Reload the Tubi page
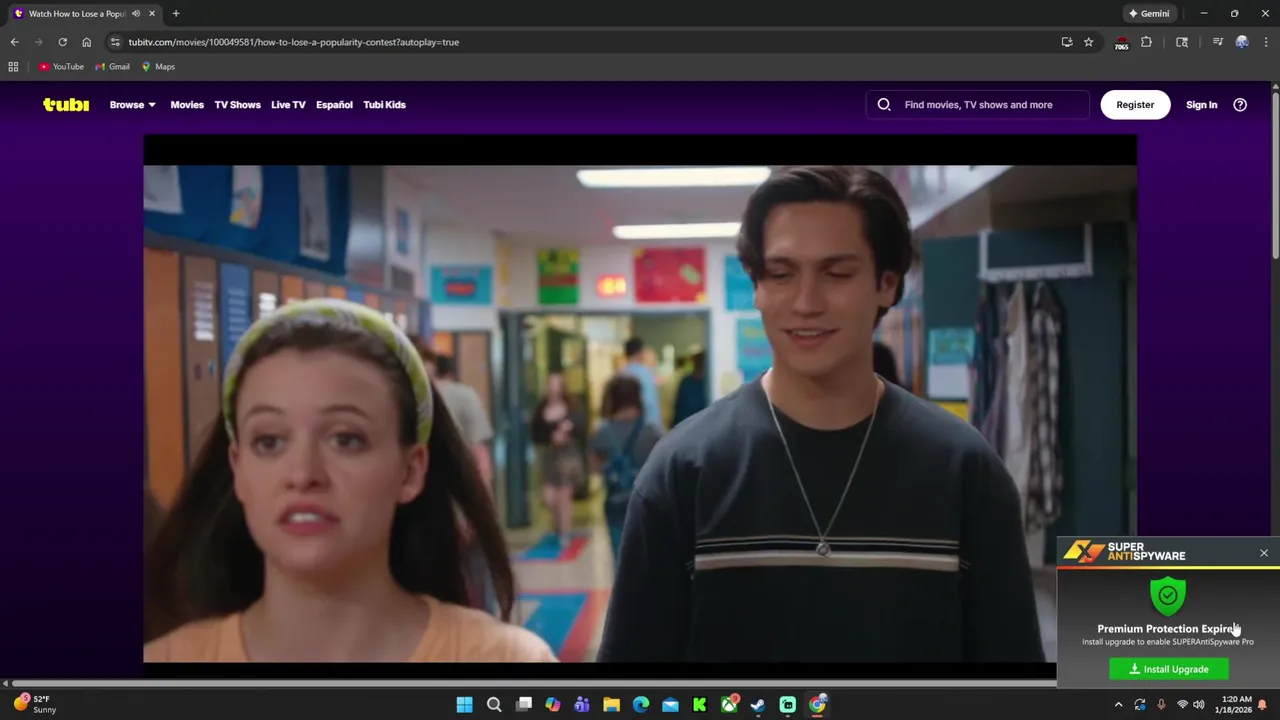Image resolution: width=1280 pixels, height=720 pixels. (x=62, y=42)
